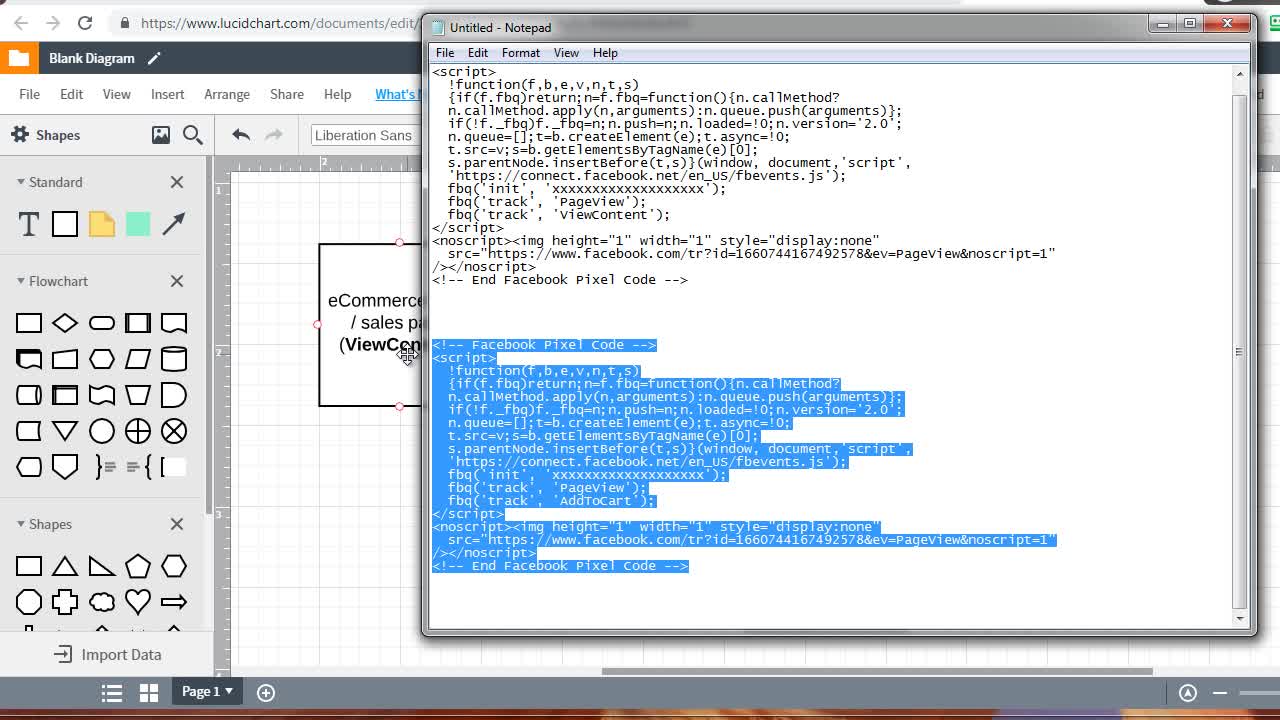
Task: Click the Shapes panel header button
Action: coord(46,135)
